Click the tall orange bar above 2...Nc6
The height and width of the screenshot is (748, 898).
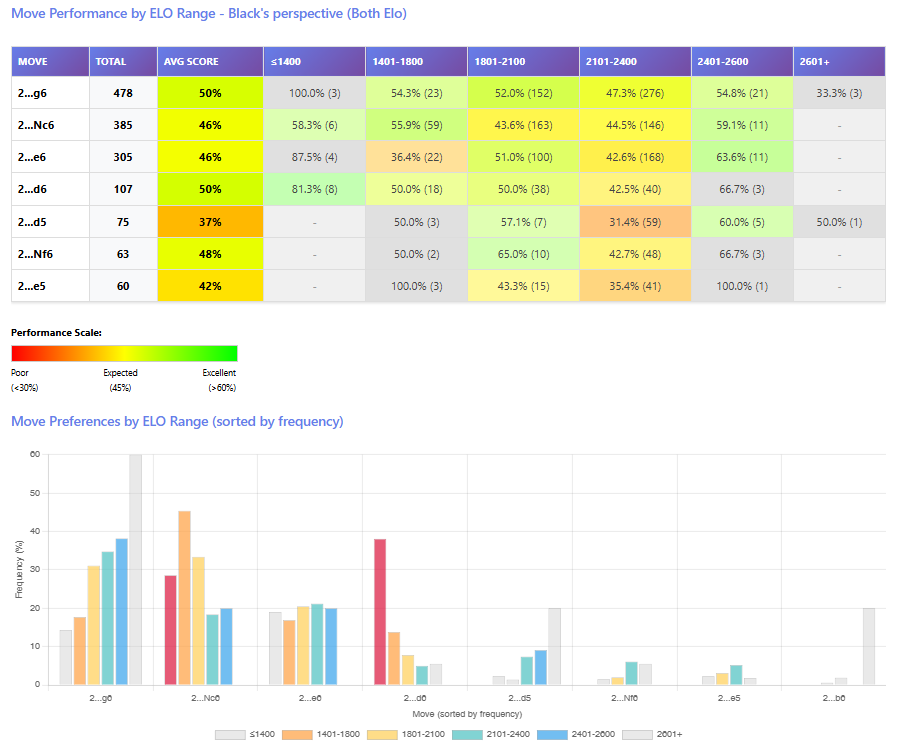(184, 597)
